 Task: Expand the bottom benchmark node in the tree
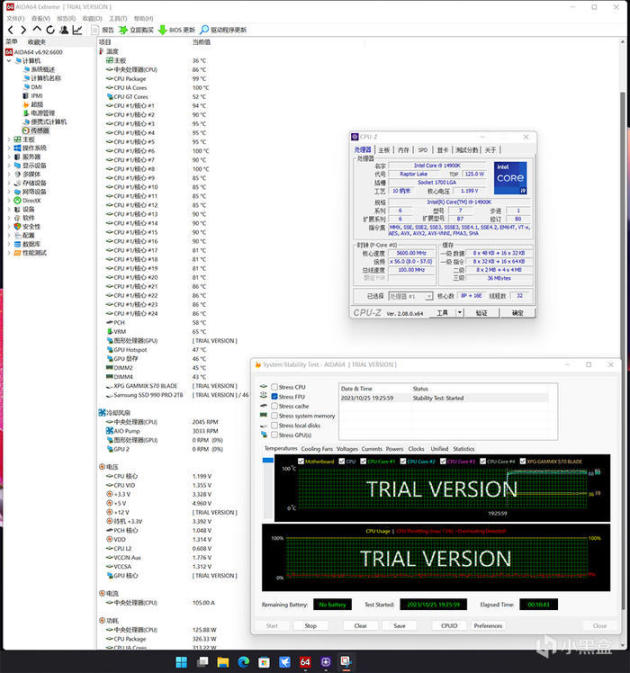pos(9,253)
